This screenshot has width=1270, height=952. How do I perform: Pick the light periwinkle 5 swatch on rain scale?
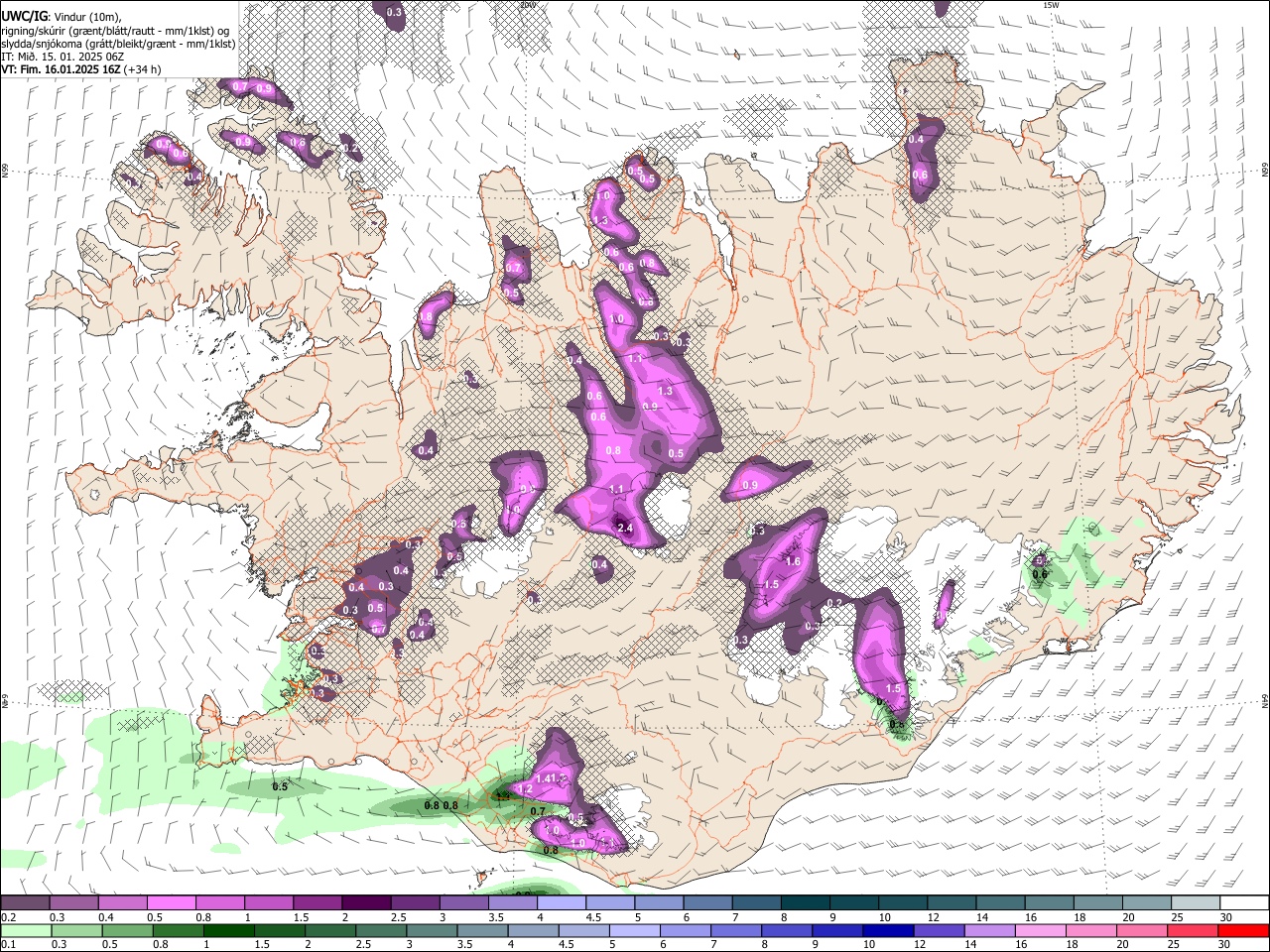click(x=635, y=930)
